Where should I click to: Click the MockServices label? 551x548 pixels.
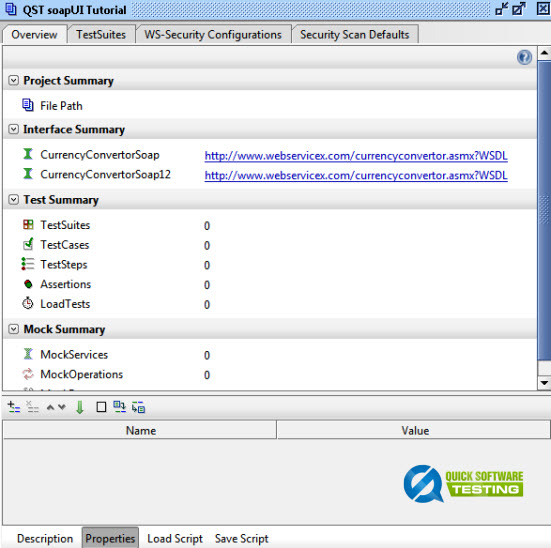click(x=74, y=355)
